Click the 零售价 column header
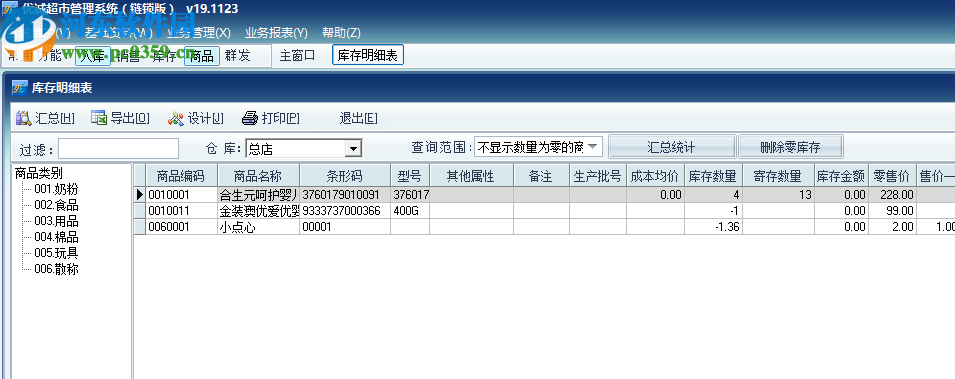Viewport: 955px width, 379px height. tap(891, 176)
